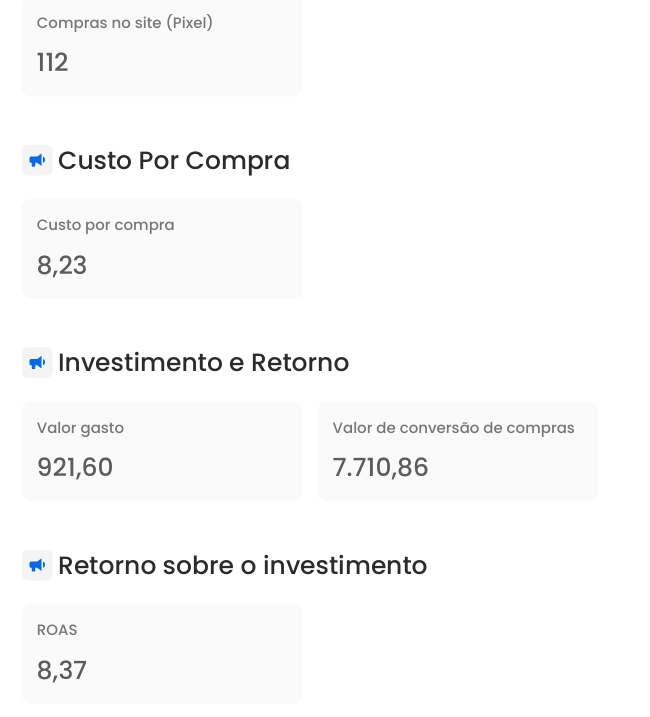This screenshot has width=650, height=717.
Task: Click the Custo Por Compra section heading
Action: (174, 161)
